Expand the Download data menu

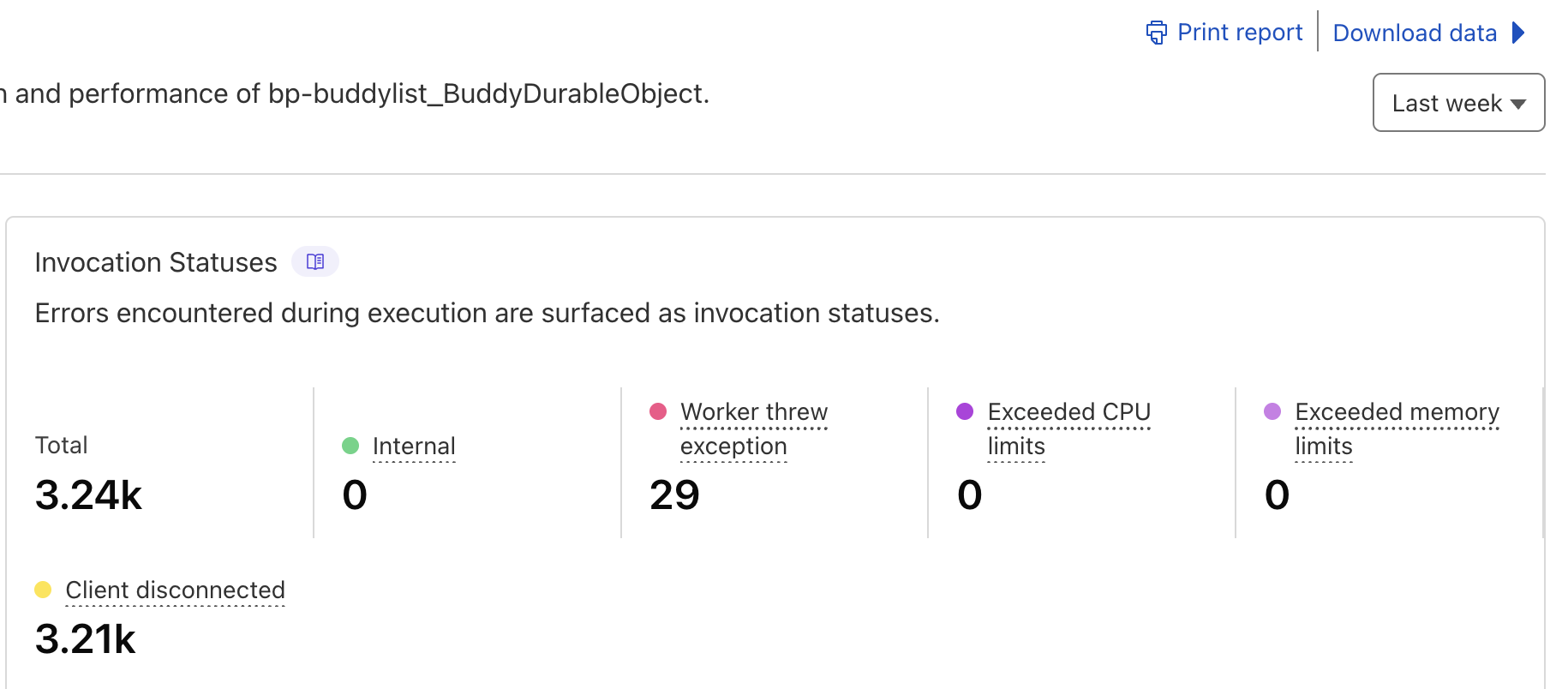(1415, 33)
